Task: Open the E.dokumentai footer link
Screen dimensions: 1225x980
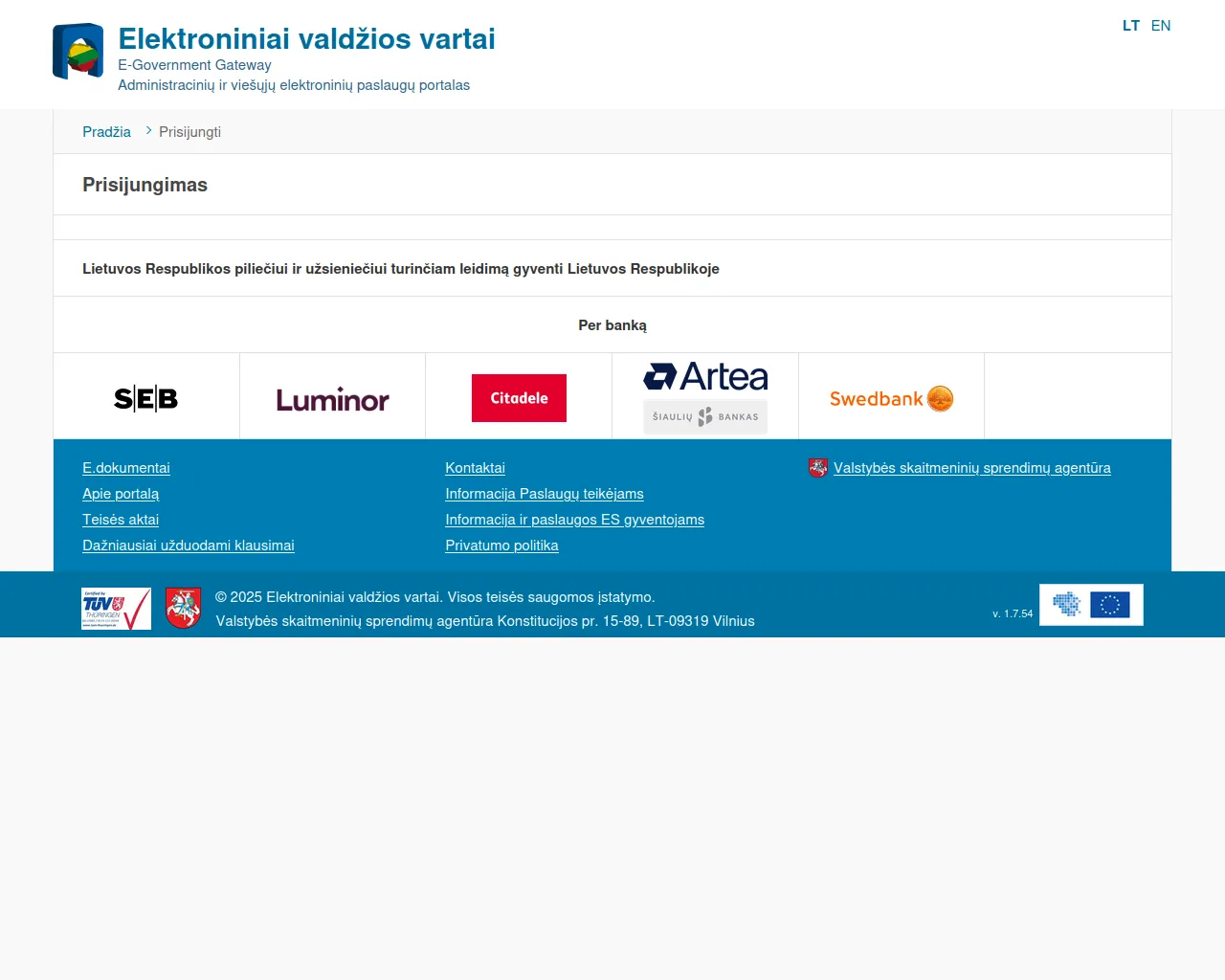Action: (126, 468)
